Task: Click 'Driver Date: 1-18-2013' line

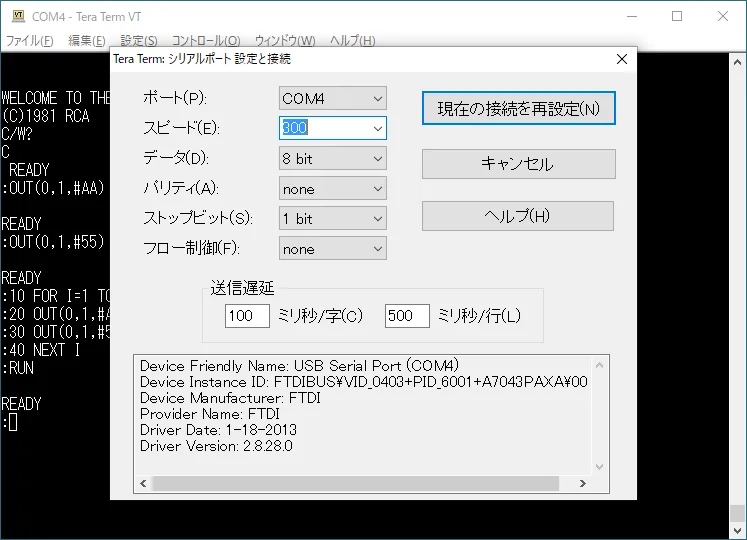Action: point(218,430)
